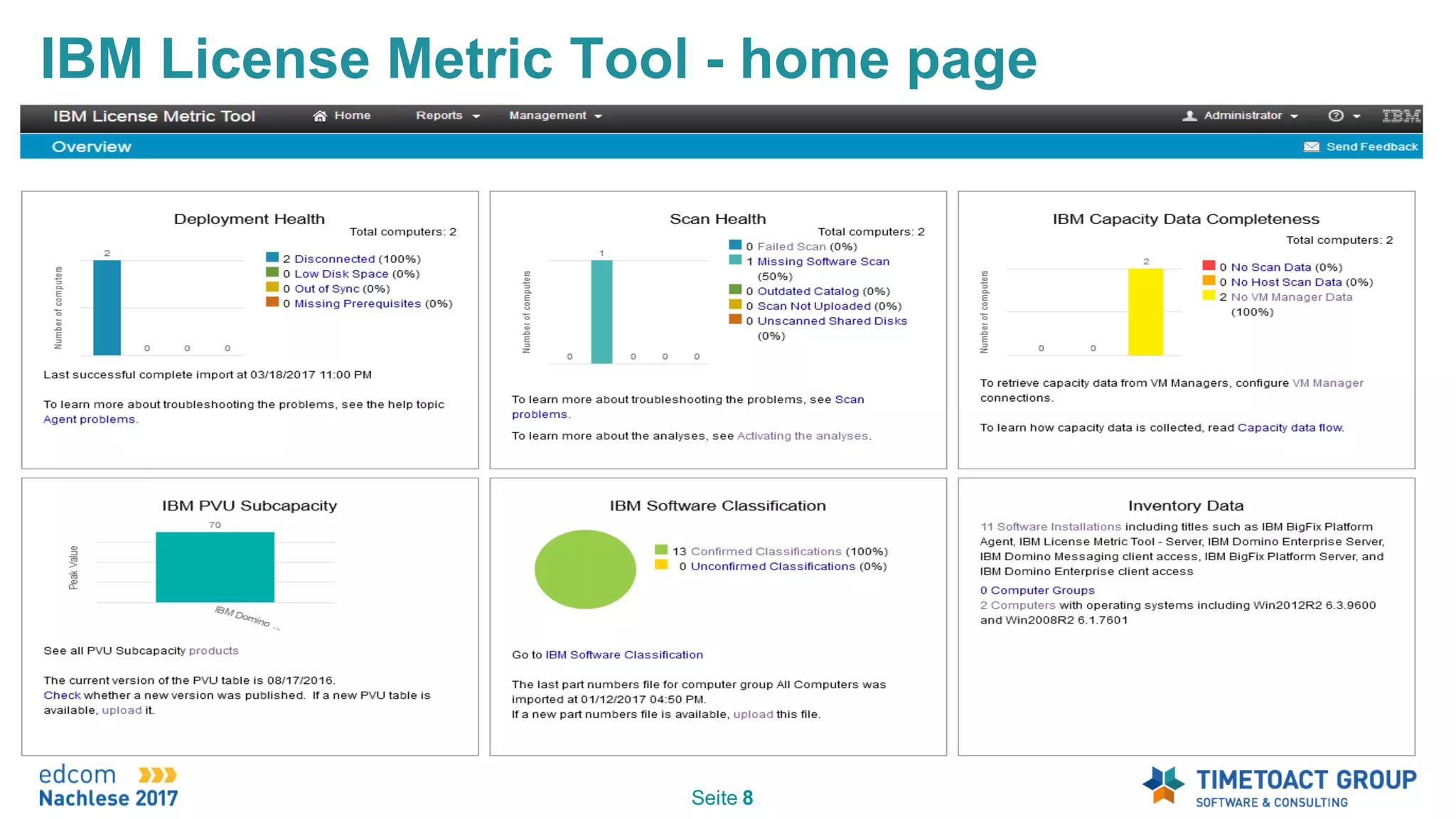This screenshot has height=819, width=1456.
Task: Open the No Scan Data link
Action: pos(1271,267)
